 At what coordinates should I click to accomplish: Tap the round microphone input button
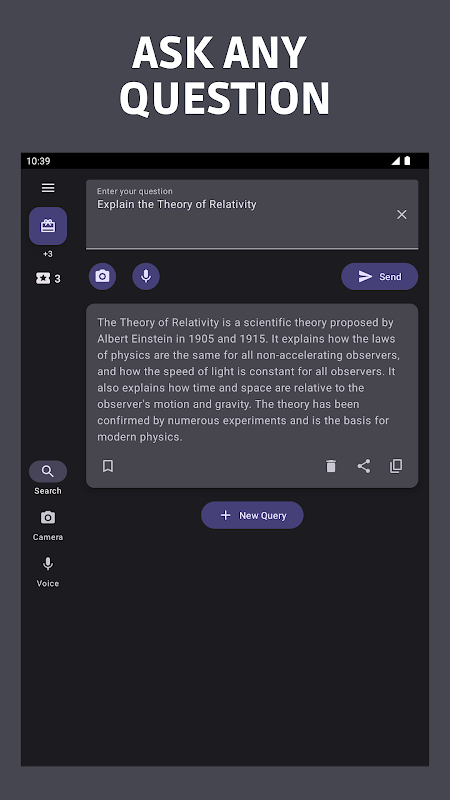(146, 277)
